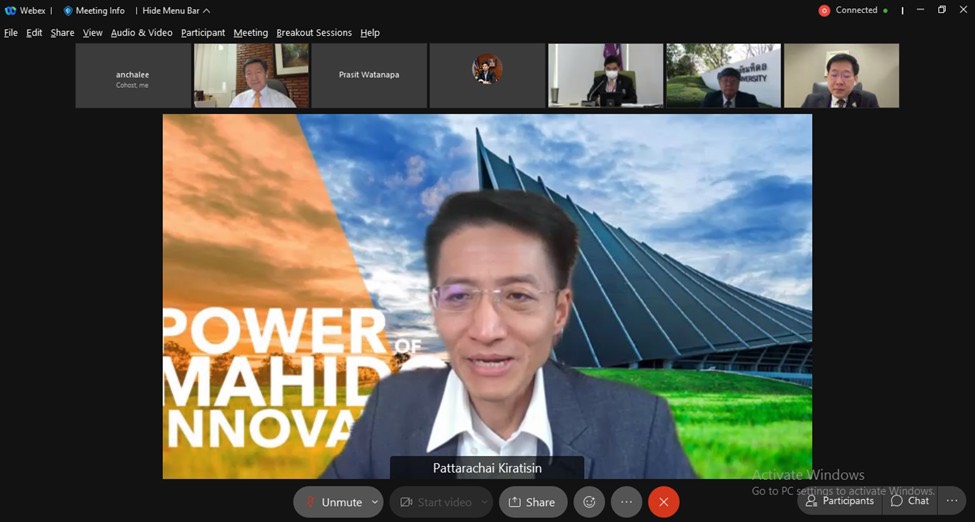Screen dimensions: 975x522
Task: Open the Audio & Video menu
Action: 141,33
